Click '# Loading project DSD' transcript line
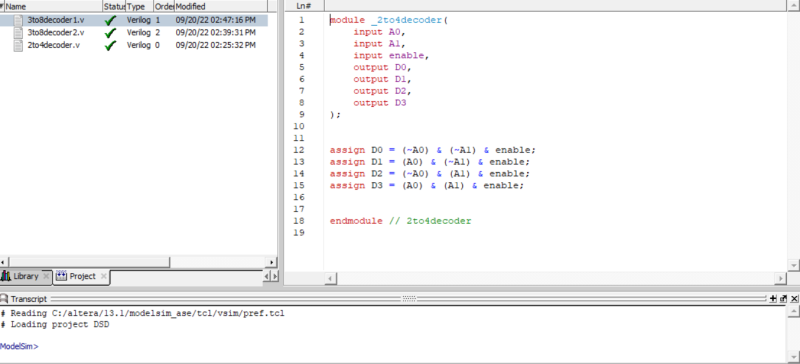Image resolution: width=800 pixels, height=364 pixels. coord(55,325)
